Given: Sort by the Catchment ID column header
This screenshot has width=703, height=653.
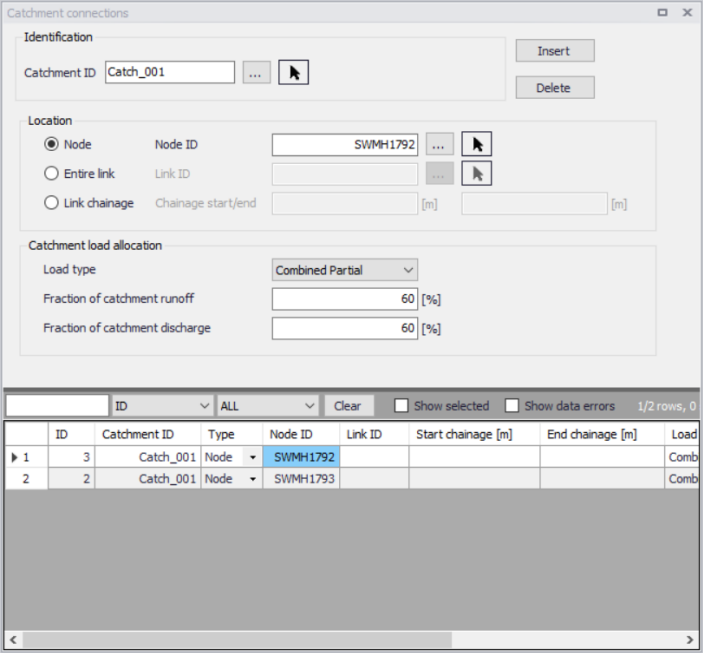Looking at the screenshot, I should click(x=148, y=434).
